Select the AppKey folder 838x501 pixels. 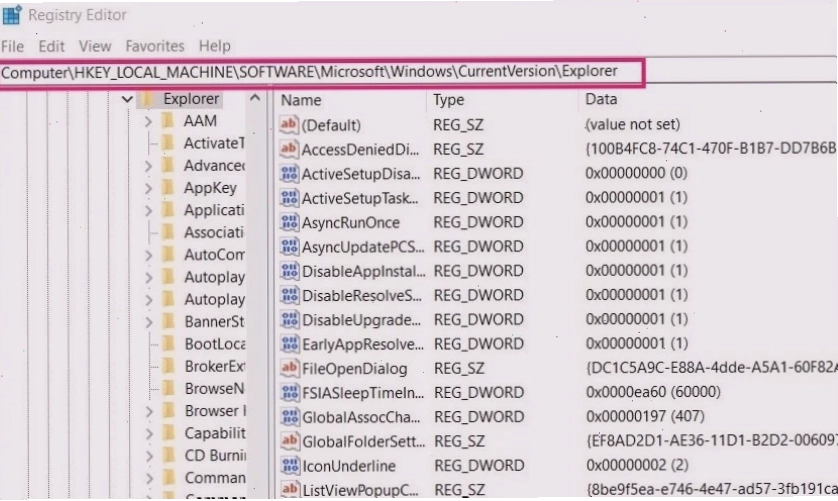click(210, 188)
